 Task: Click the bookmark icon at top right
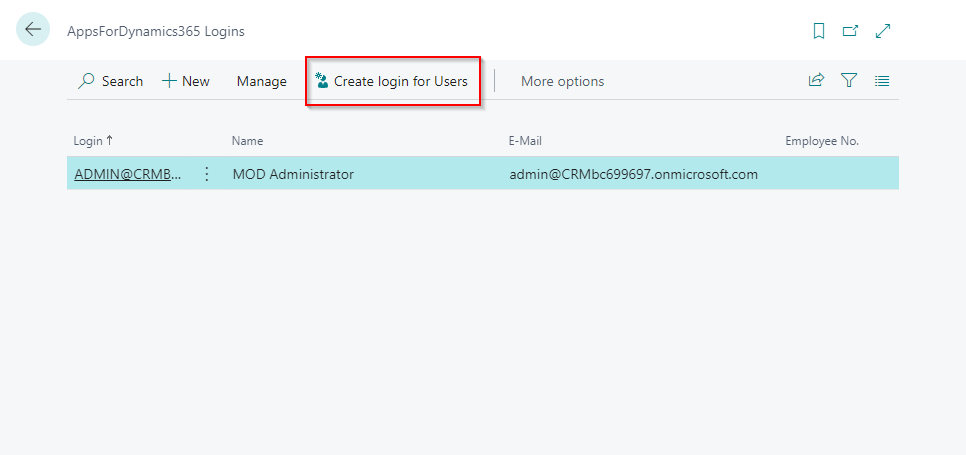click(819, 31)
